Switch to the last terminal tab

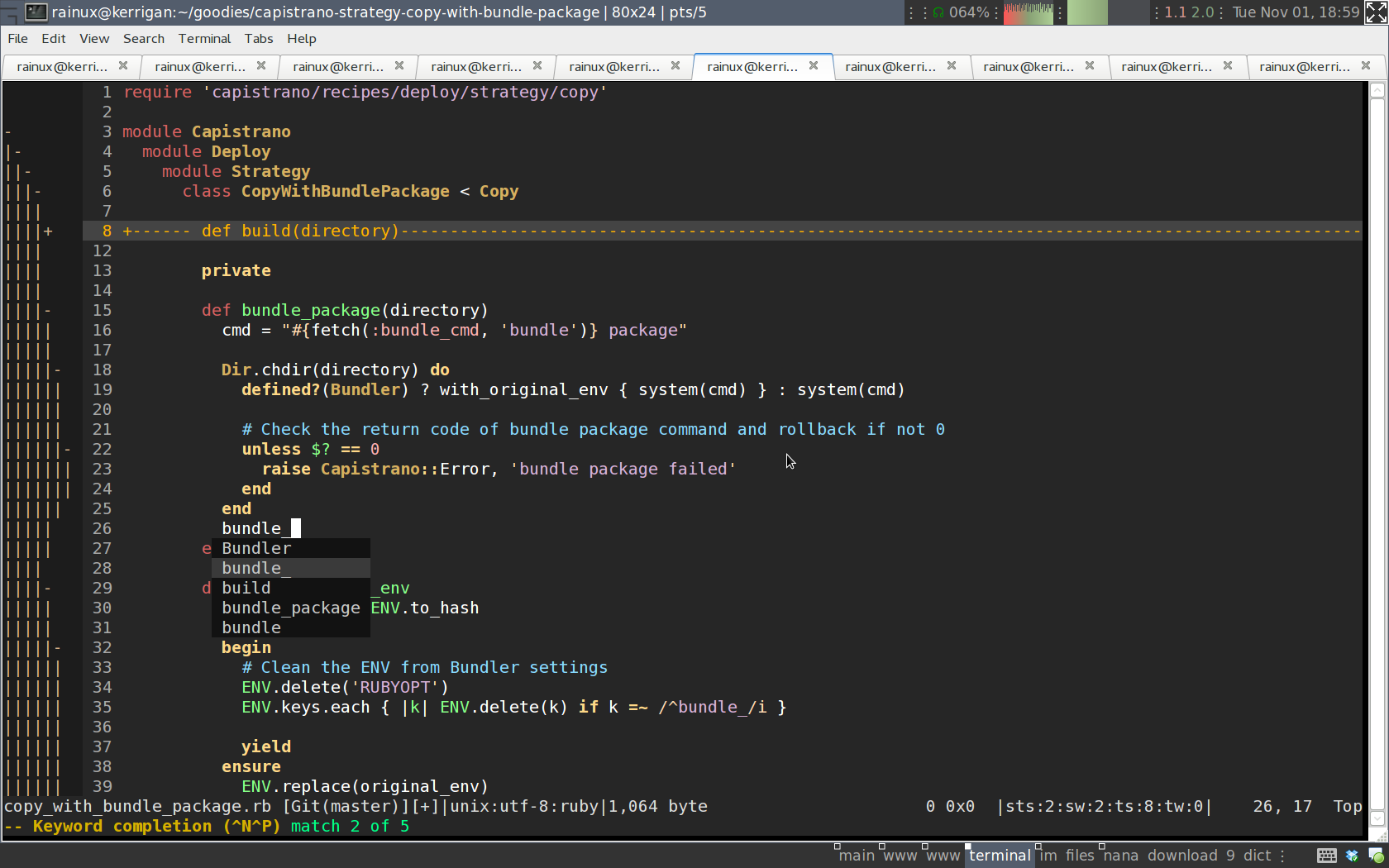(x=1315, y=66)
